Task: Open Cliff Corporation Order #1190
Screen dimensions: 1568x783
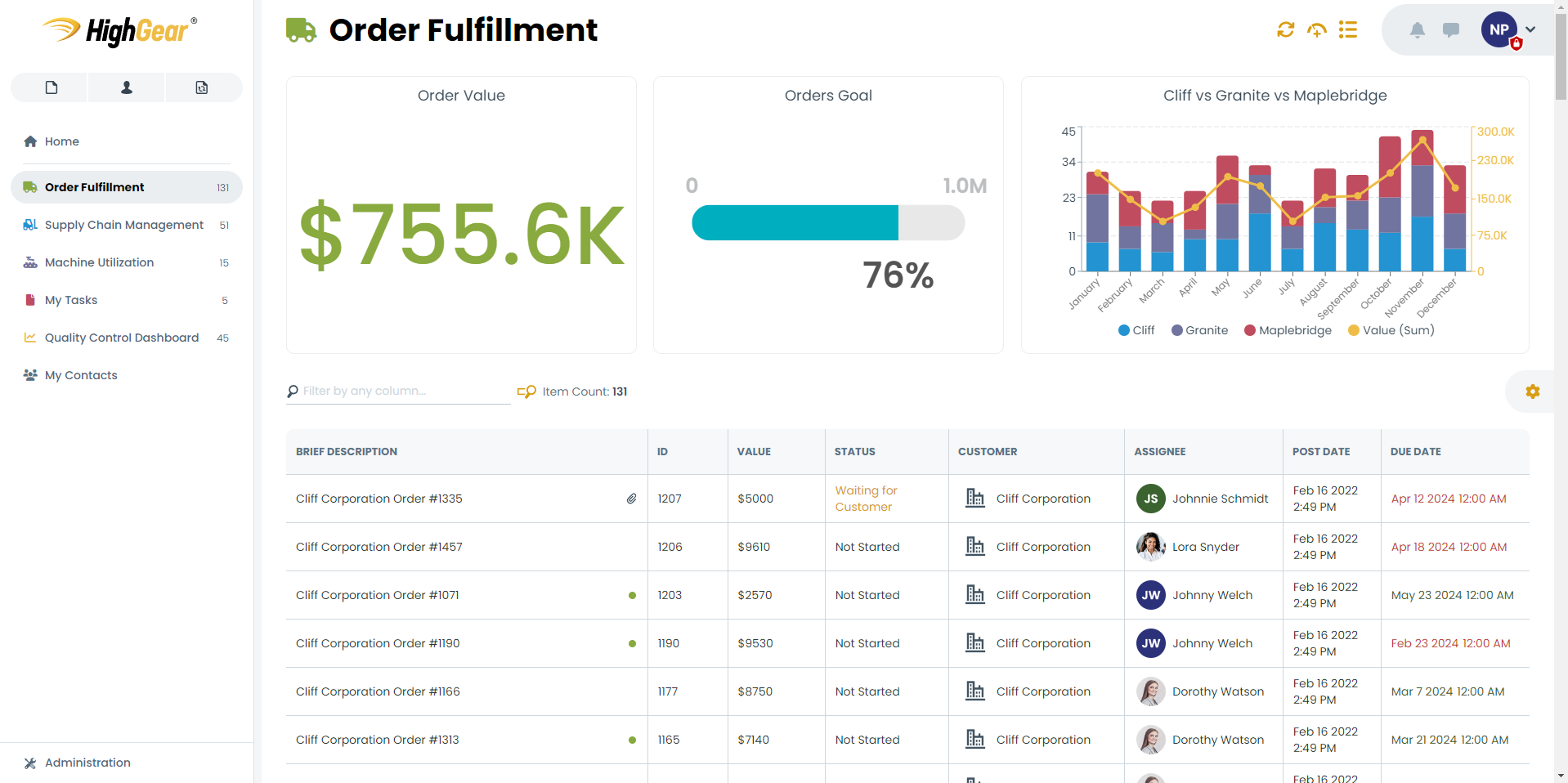Action: click(x=378, y=643)
